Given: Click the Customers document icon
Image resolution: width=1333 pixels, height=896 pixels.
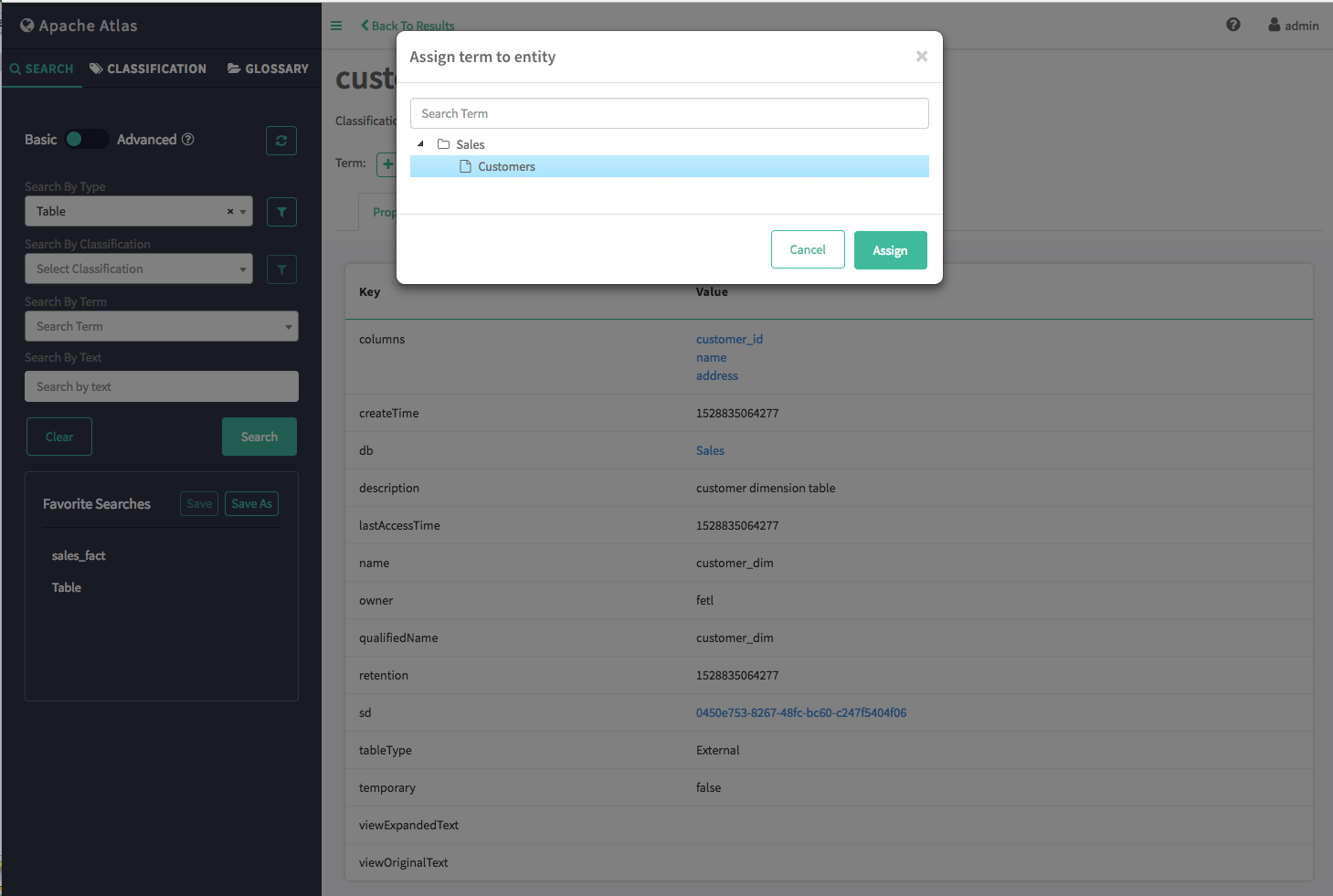Looking at the screenshot, I should coord(465,166).
